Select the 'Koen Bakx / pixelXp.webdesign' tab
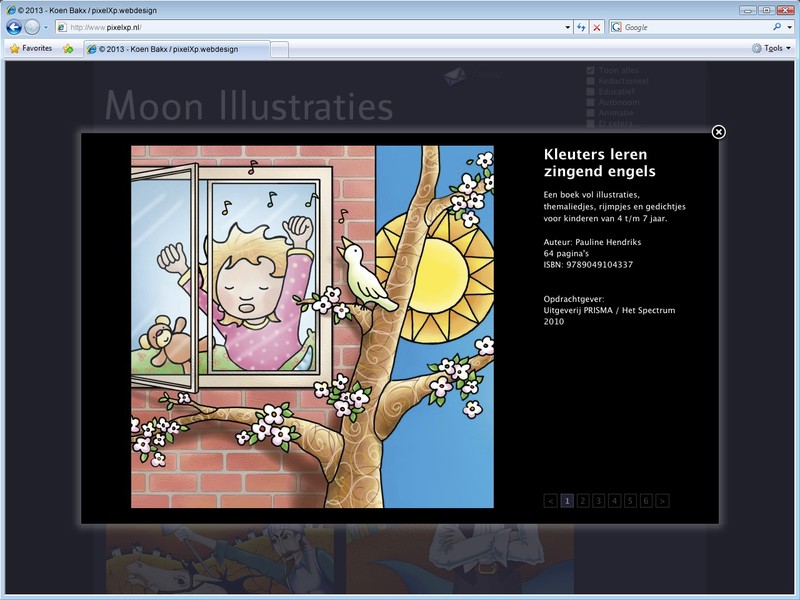Image resolution: width=800 pixels, height=600 pixels. pyautogui.click(x=175, y=48)
